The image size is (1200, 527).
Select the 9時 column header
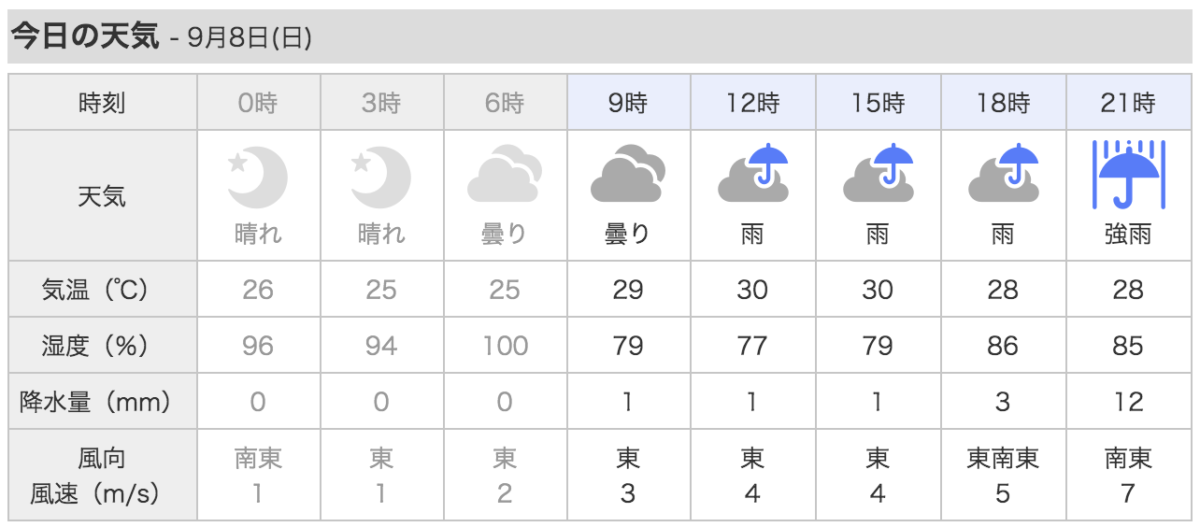point(628,102)
